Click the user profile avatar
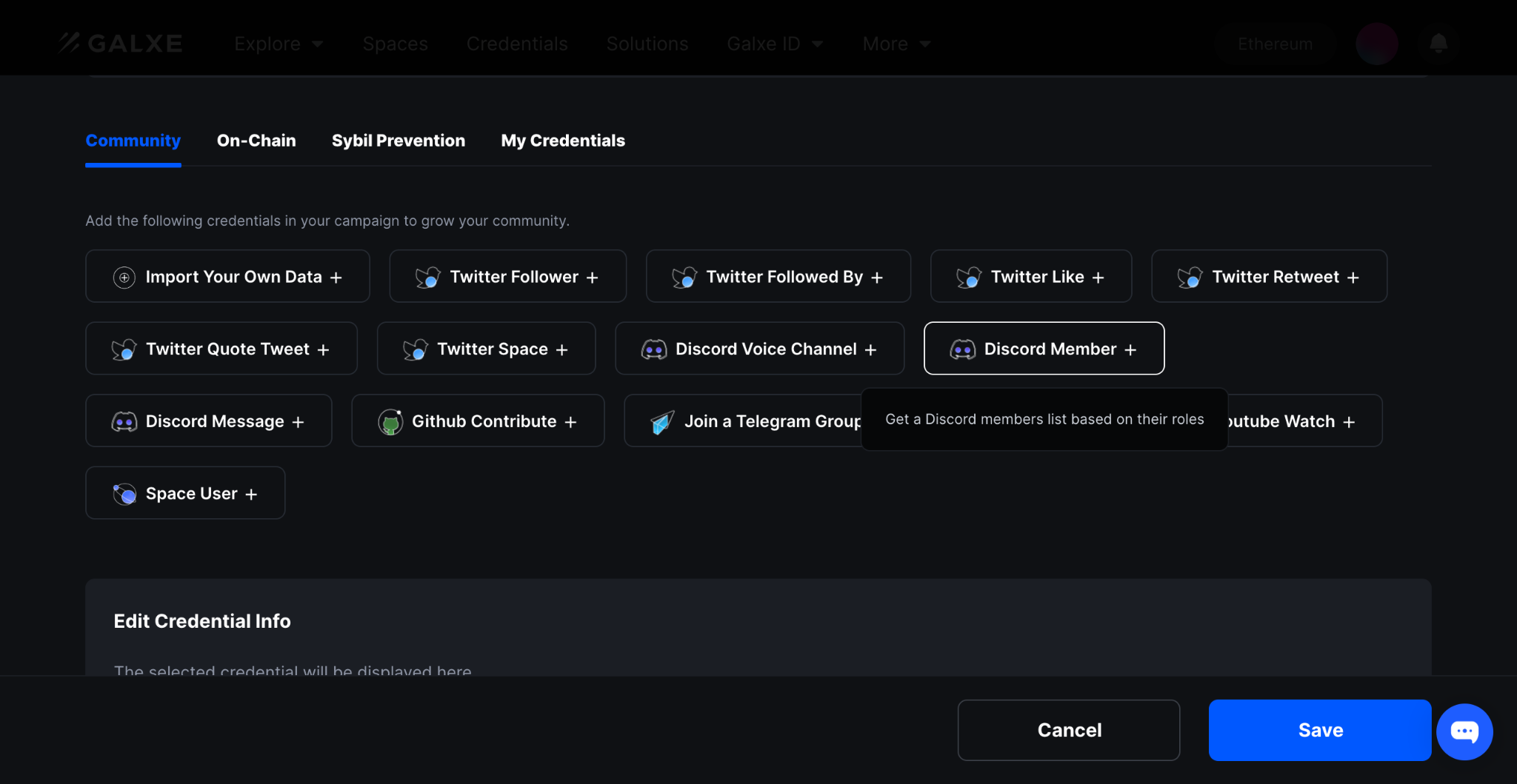Screen dimensions: 1517x784 [1377, 44]
